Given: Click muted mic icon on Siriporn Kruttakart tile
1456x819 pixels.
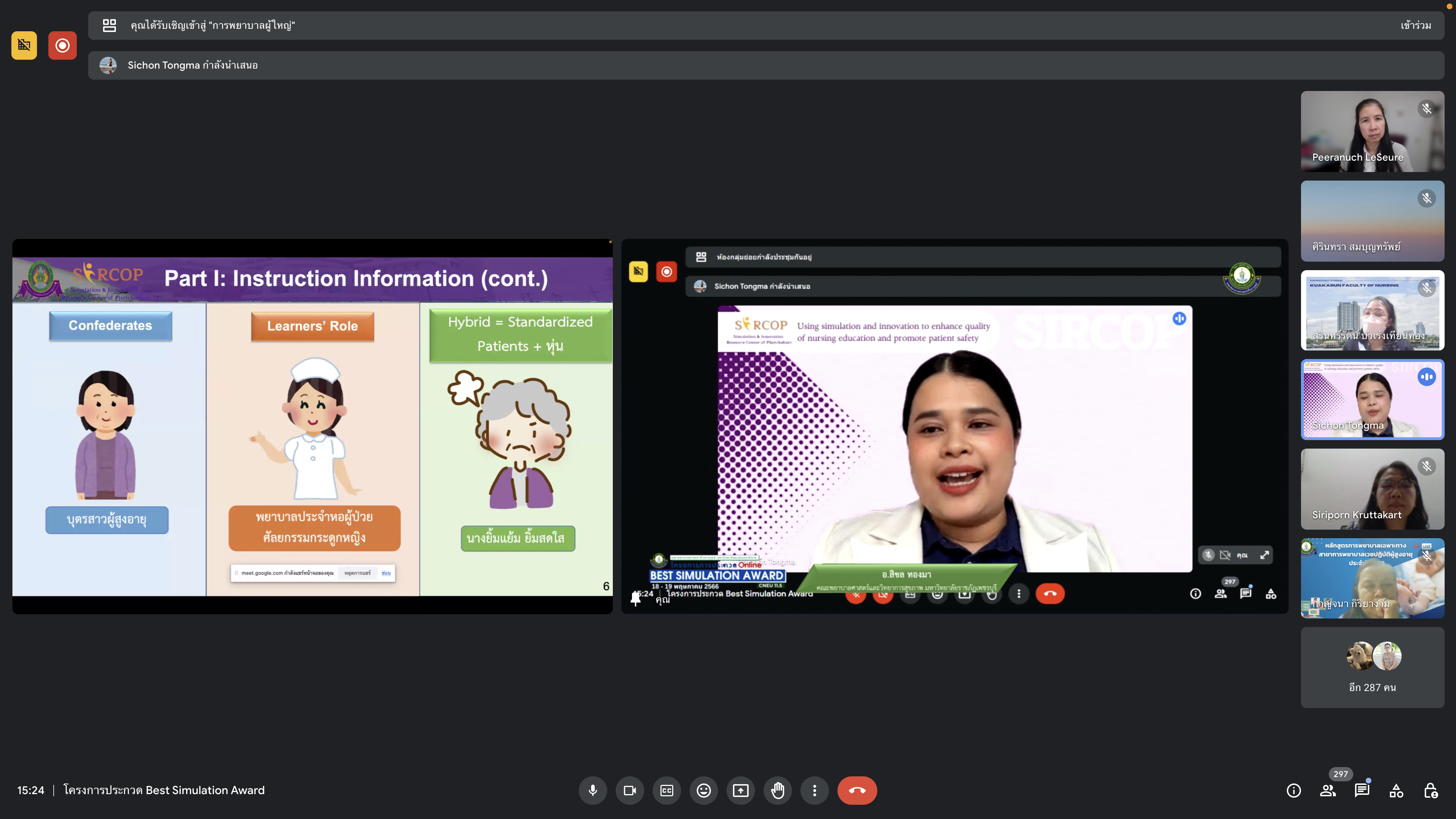Looking at the screenshot, I should point(1426,466).
